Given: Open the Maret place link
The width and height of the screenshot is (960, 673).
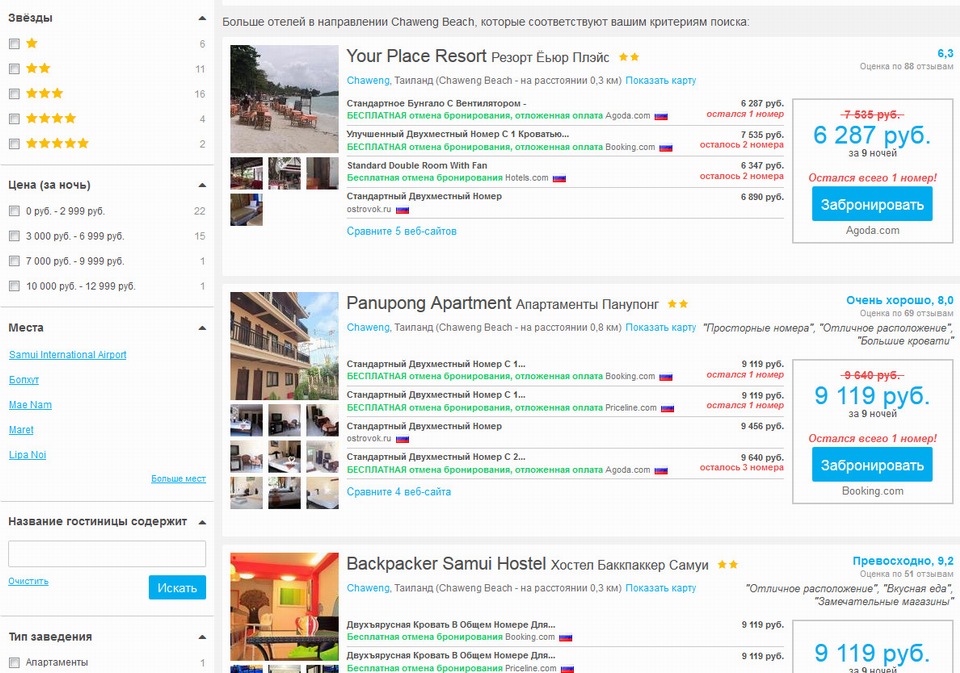Looking at the screenshot, I should tap(21, 430).
